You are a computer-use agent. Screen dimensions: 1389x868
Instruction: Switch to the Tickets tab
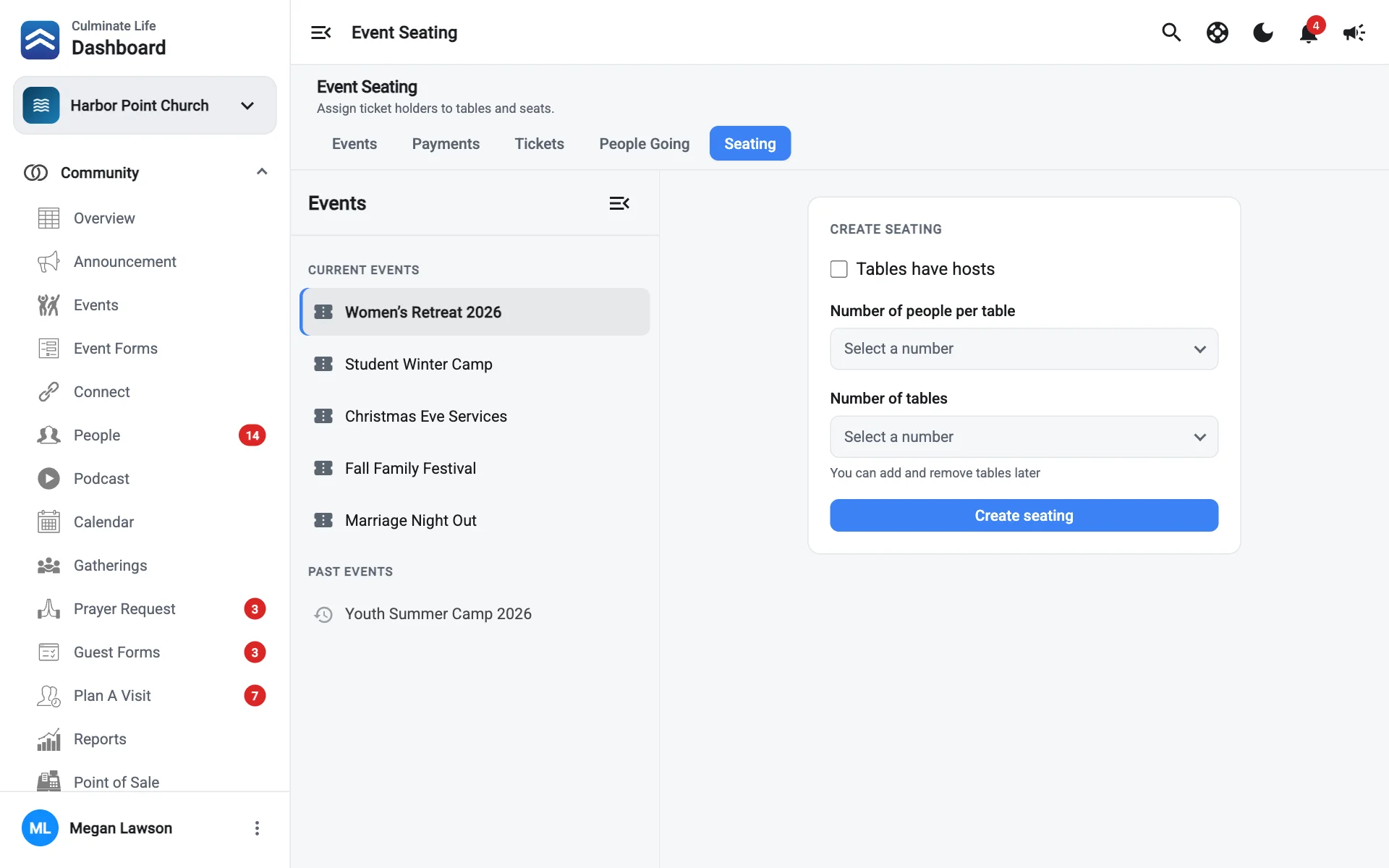tap(539, 144)
